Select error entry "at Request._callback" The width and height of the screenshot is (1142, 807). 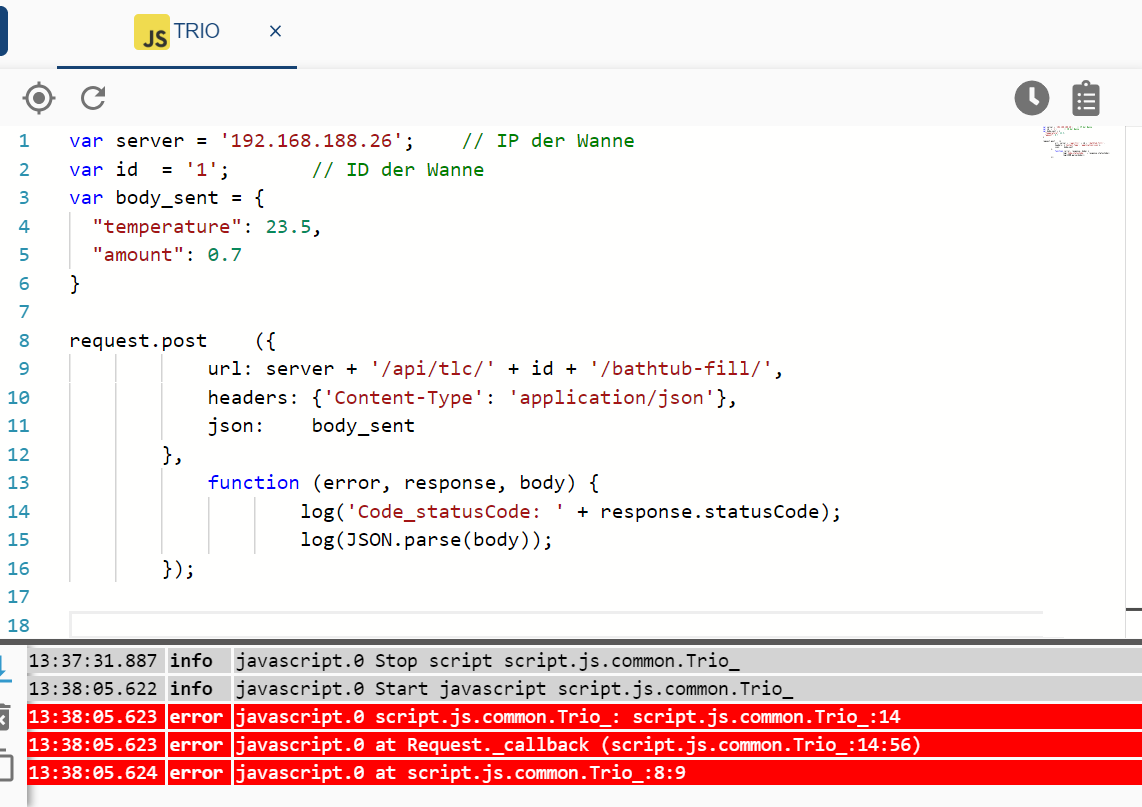[x=584, y=744]
